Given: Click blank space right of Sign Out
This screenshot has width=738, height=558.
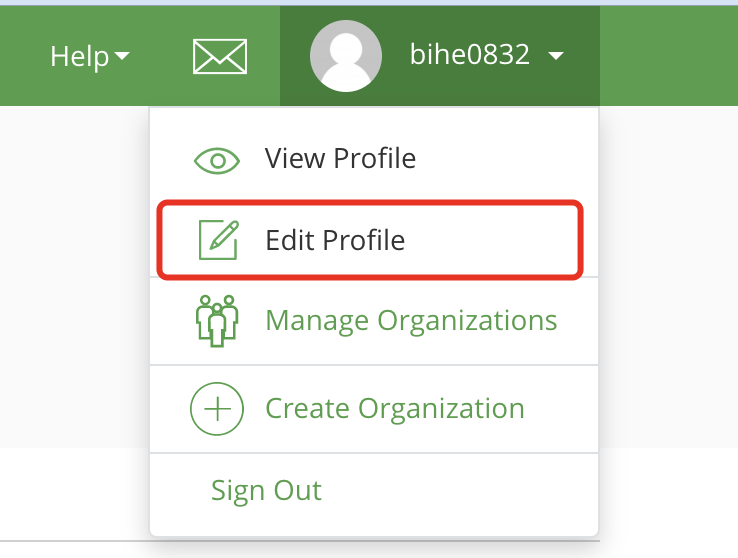Looking at the screenshot, I should [x=460, y=491].
